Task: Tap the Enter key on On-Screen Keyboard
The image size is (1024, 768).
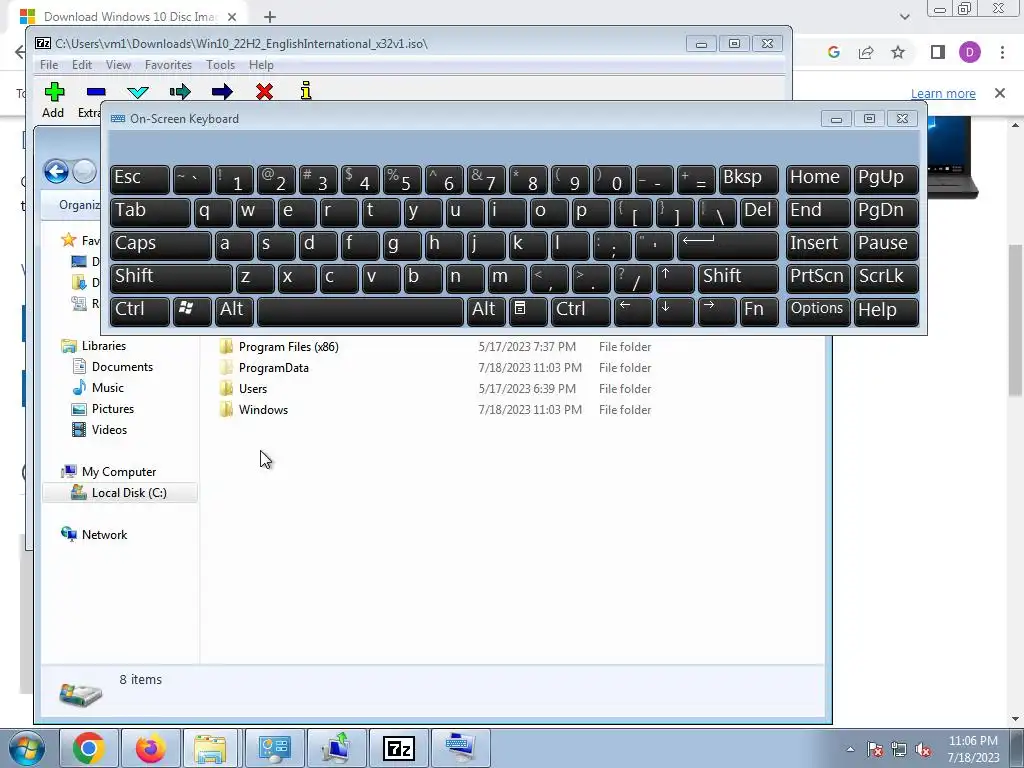Action: (x=728, y=245)
